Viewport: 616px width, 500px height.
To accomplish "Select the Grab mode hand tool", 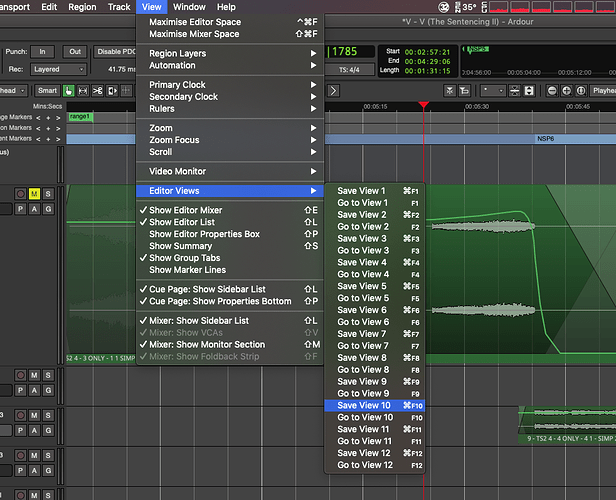I will pyautogui.click(x=69, y=91).
